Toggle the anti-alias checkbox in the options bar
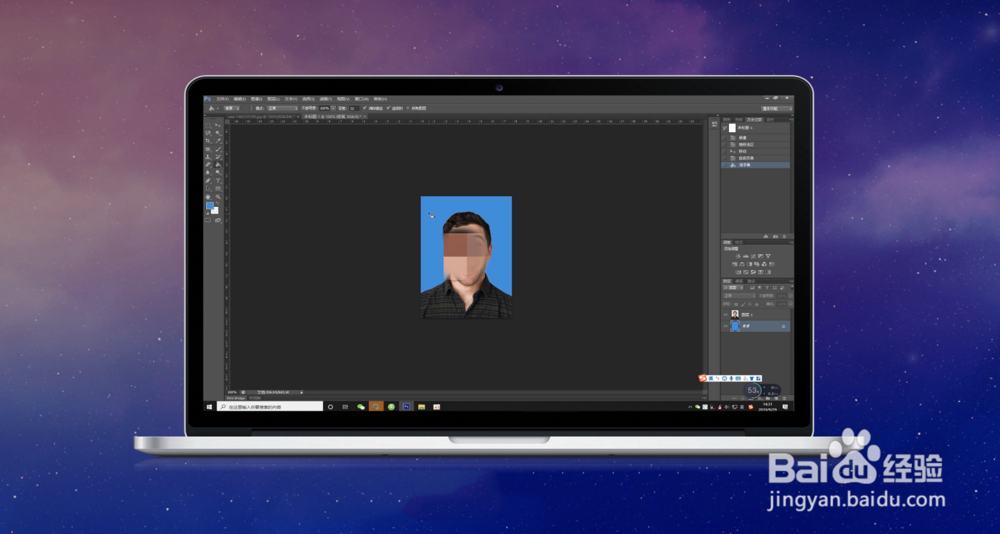Image resolution: width=1000 pixels, height=534 pixels. tap(364, 108)
